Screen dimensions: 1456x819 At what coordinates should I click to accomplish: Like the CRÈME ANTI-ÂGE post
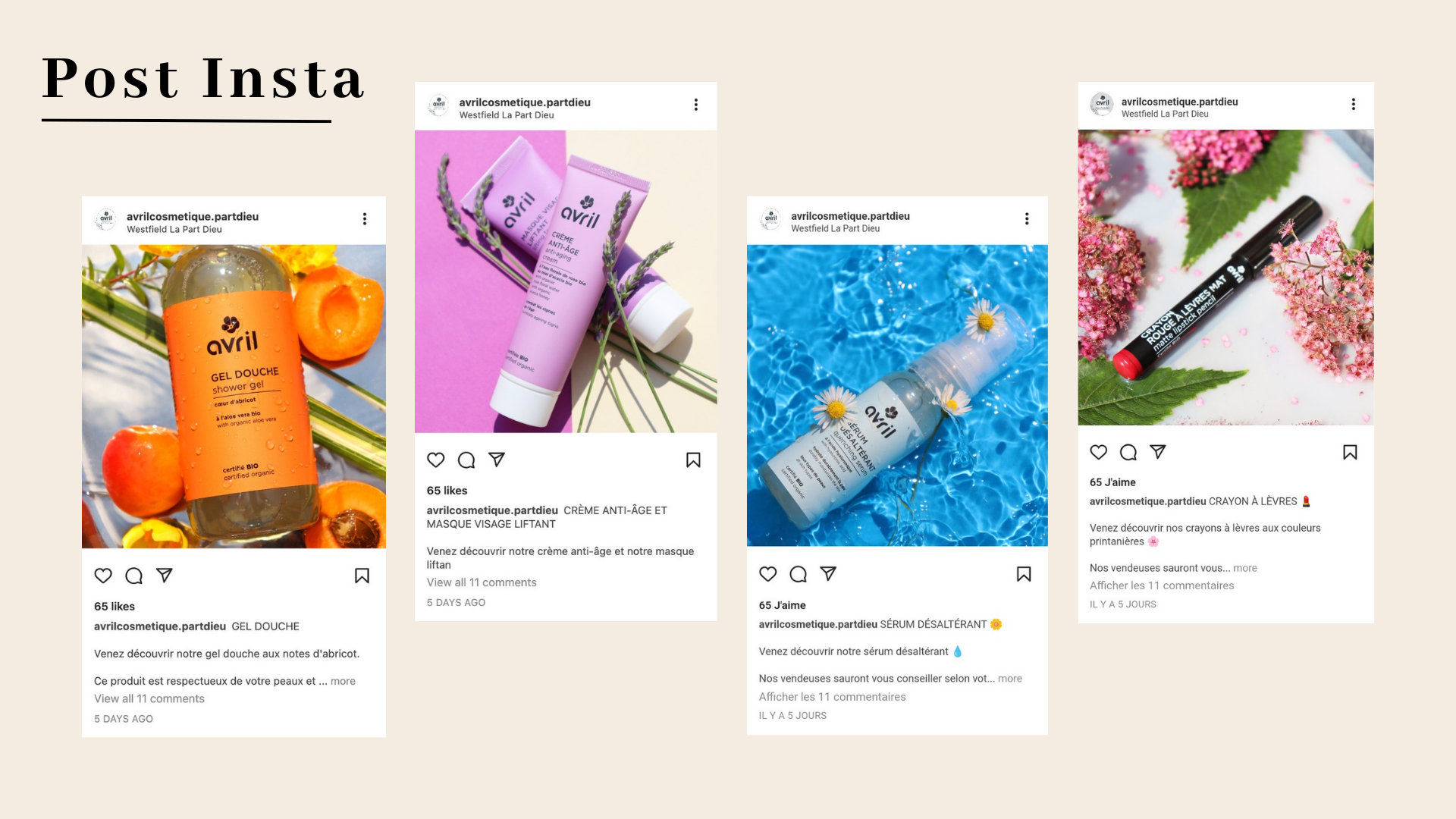point(436,460)
